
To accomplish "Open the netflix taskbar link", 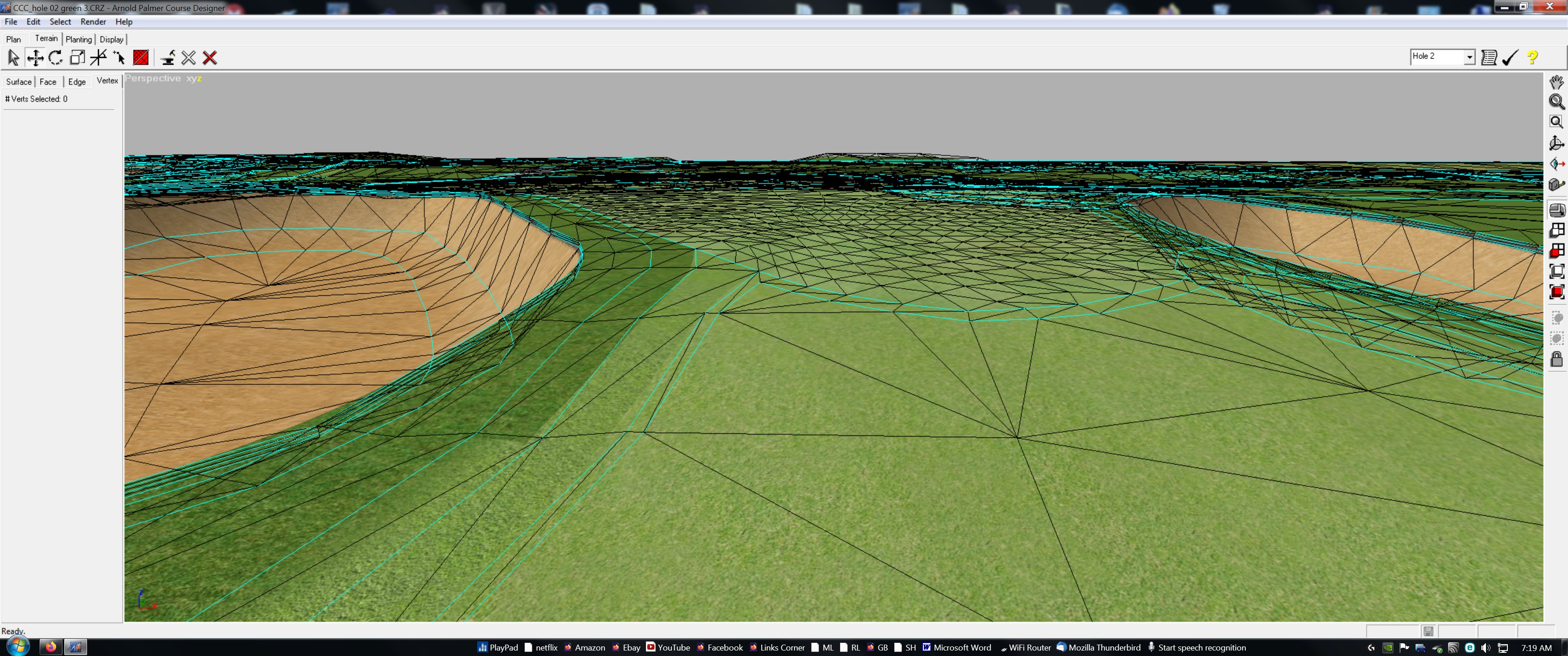I will click(x=541, y=647).
